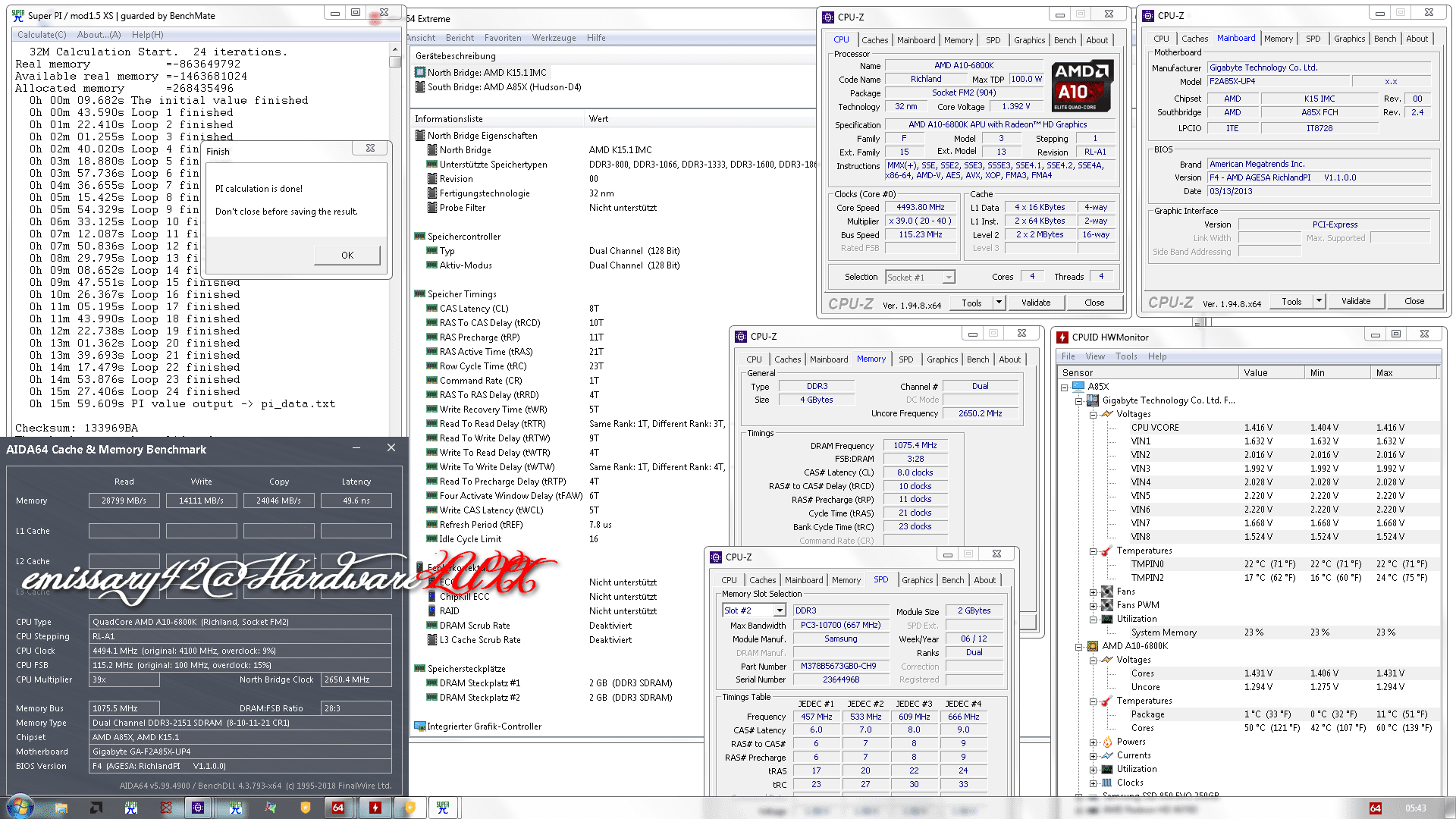Click the Speichersteckplätze section icon

(419, 669)
